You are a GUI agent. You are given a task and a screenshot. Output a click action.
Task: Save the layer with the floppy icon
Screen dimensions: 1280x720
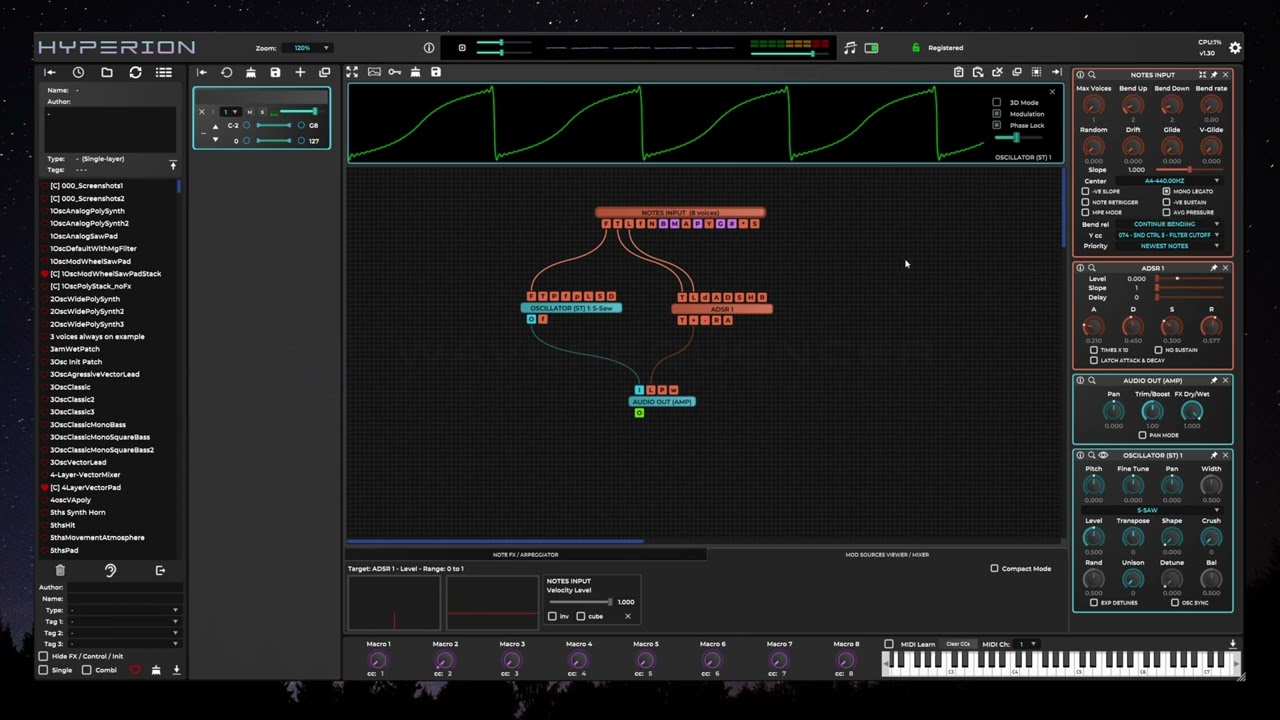tap(275, 72)
